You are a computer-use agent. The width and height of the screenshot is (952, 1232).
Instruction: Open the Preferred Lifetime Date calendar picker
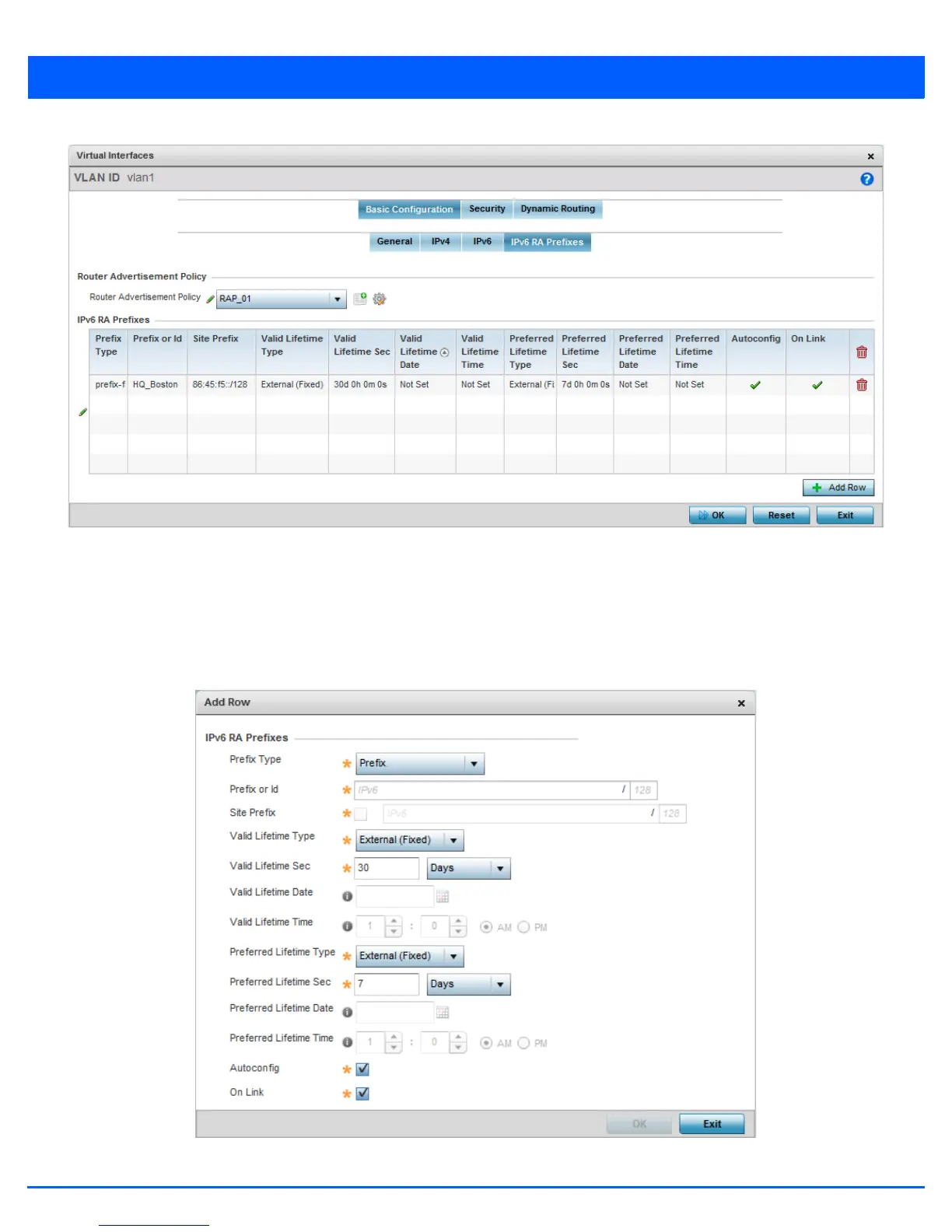pos(443,1013)
